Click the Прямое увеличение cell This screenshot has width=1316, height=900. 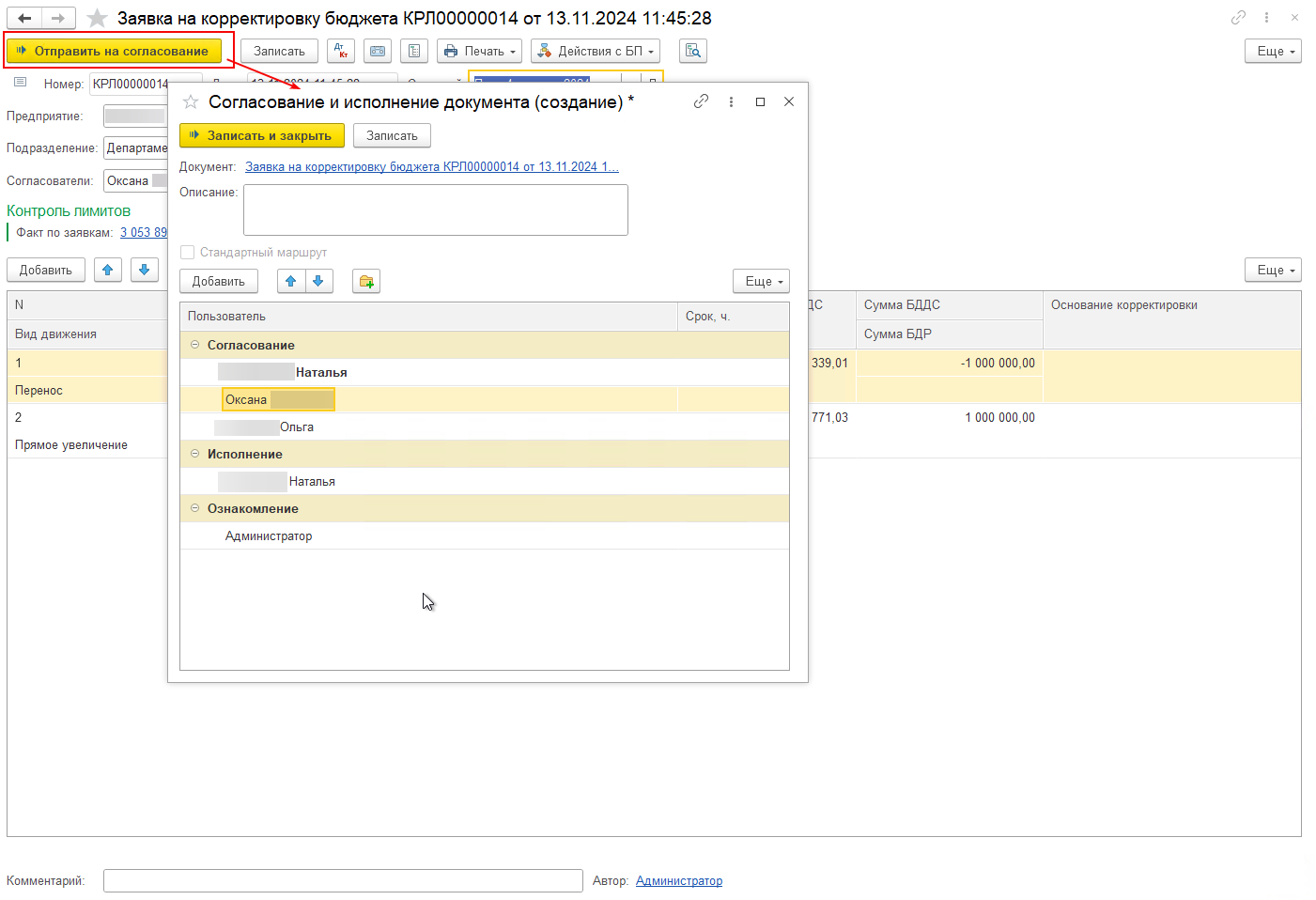87,444
